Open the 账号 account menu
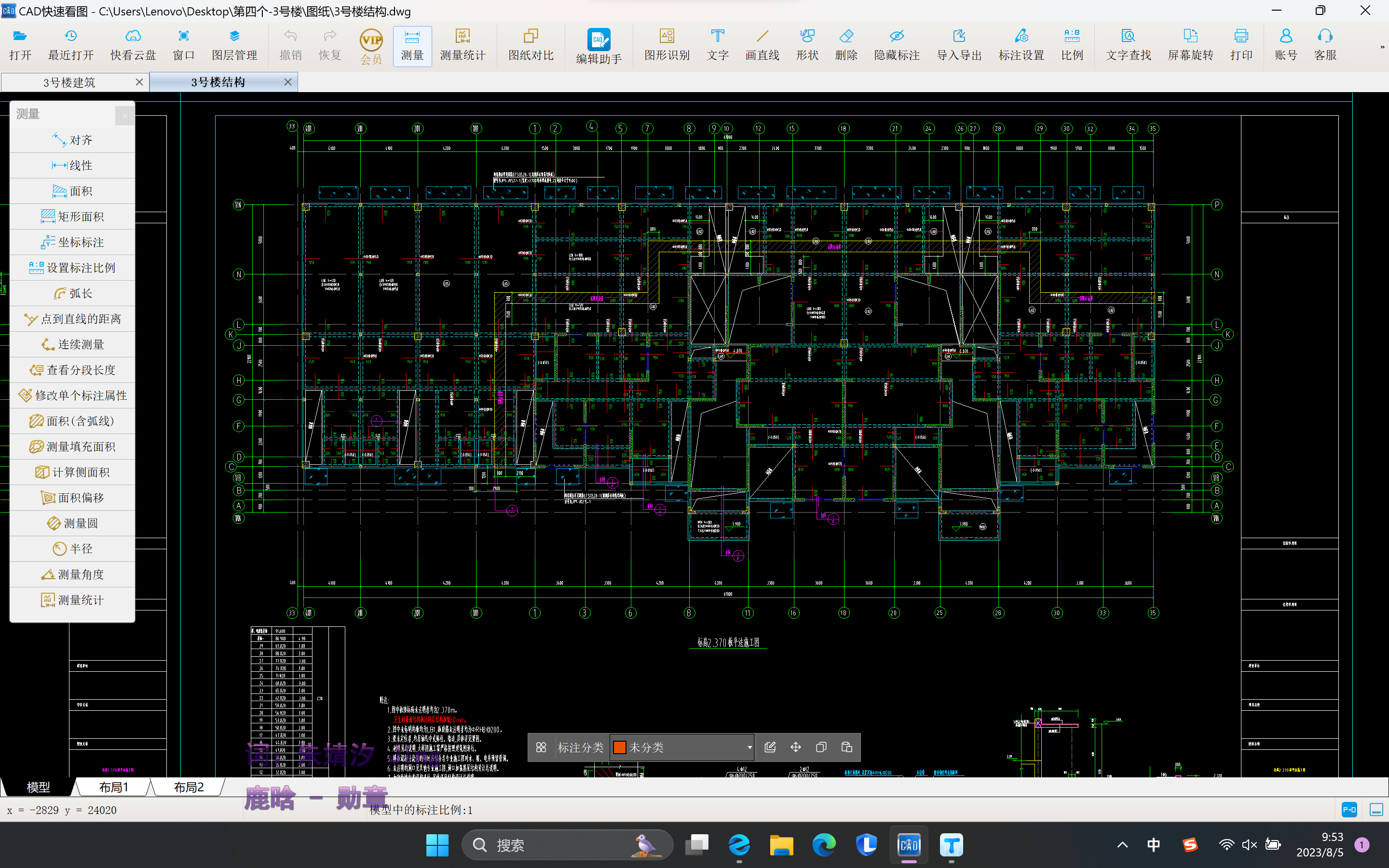The image size is (1389, 868). 1286,45
